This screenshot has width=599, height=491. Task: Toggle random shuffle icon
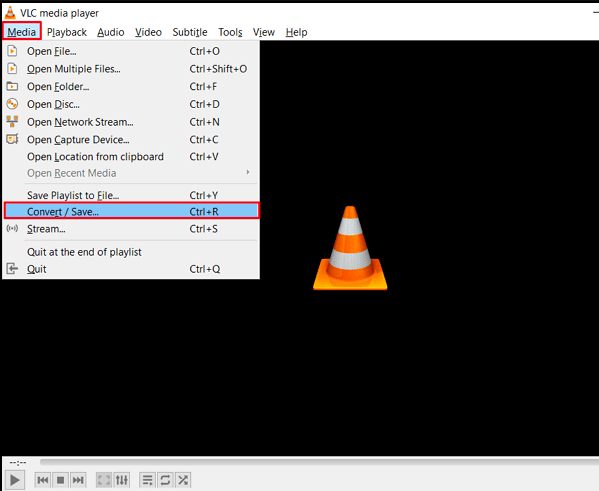(183, 480)
